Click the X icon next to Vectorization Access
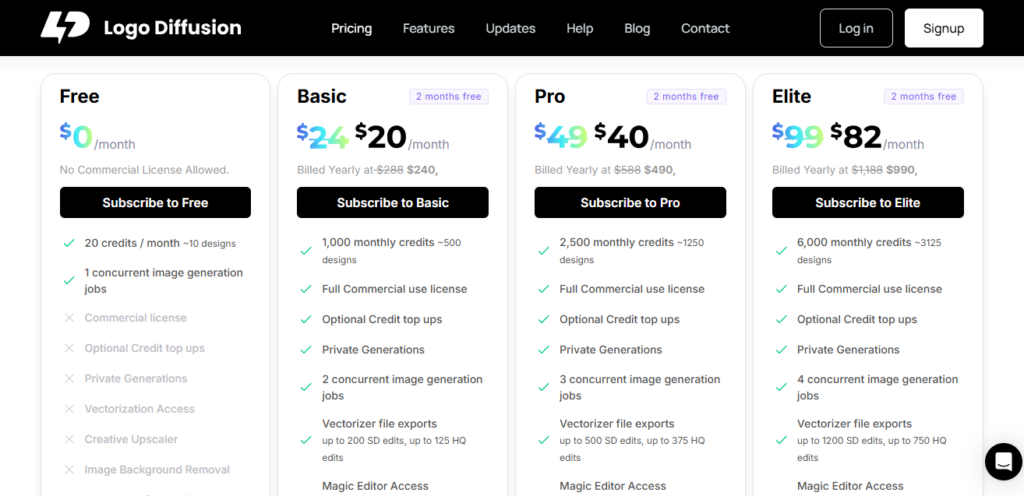Viewport: 1024px width, 496px height. (x=69, y=409)
